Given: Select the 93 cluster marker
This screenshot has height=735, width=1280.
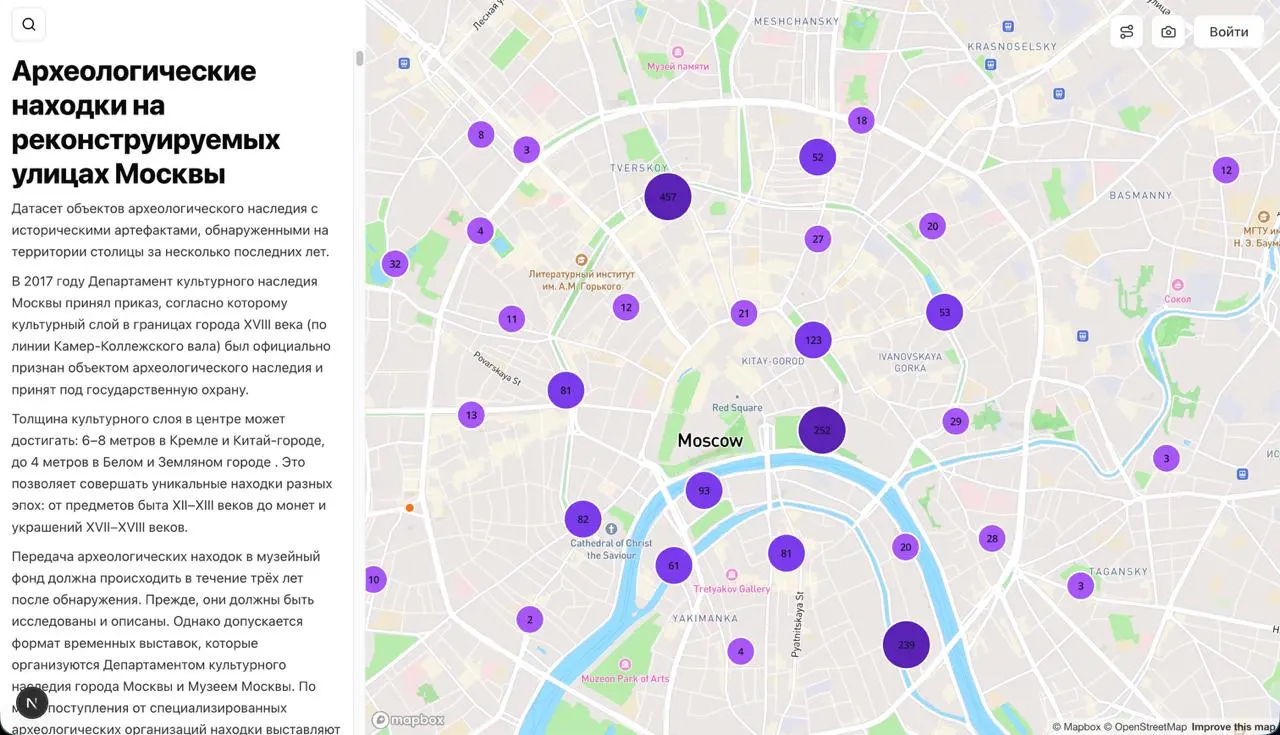Looking at the screenshot, I should 704,490.
